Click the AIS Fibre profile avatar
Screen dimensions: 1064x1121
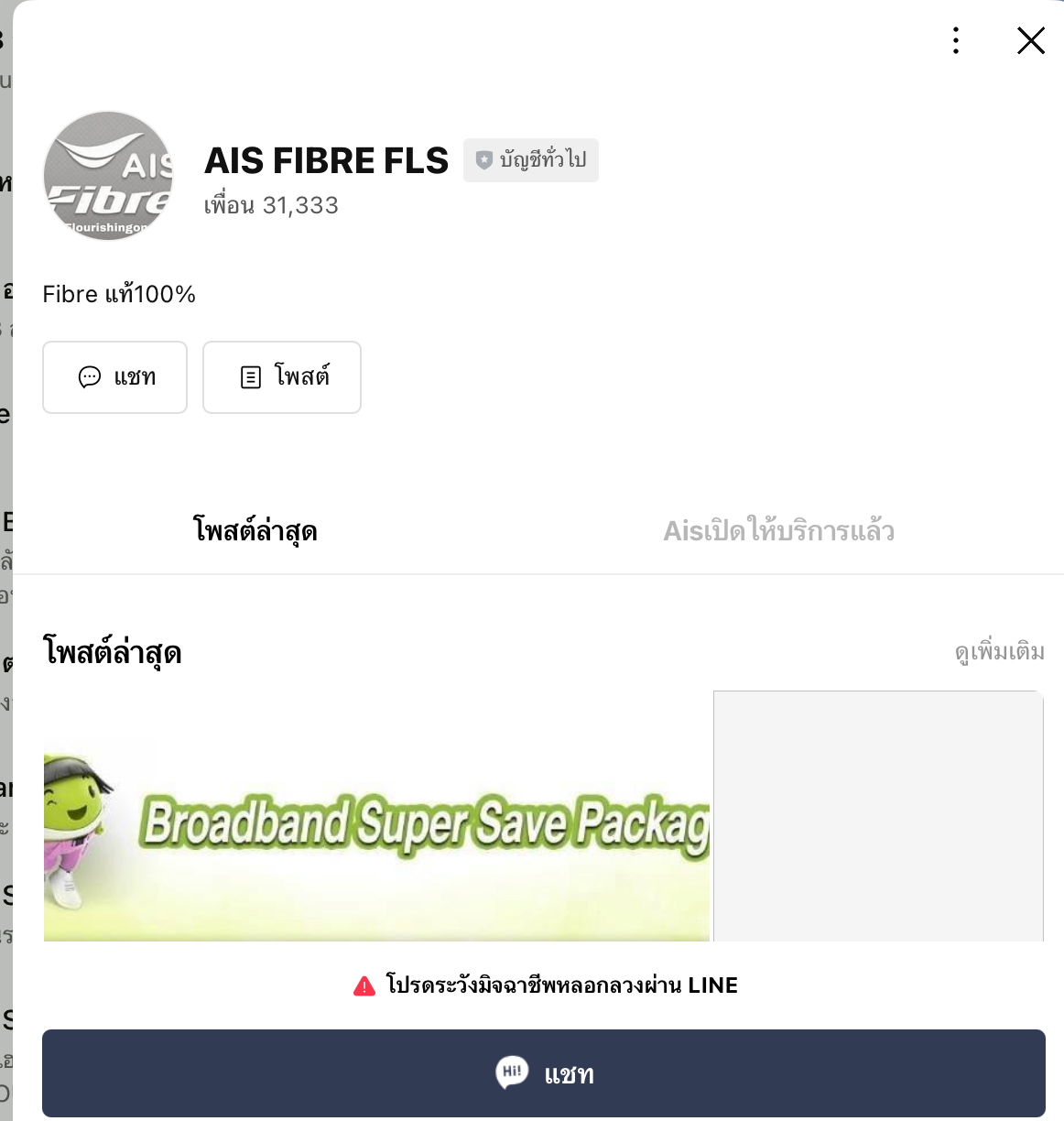pyautogui.click(x=108, y=176)
